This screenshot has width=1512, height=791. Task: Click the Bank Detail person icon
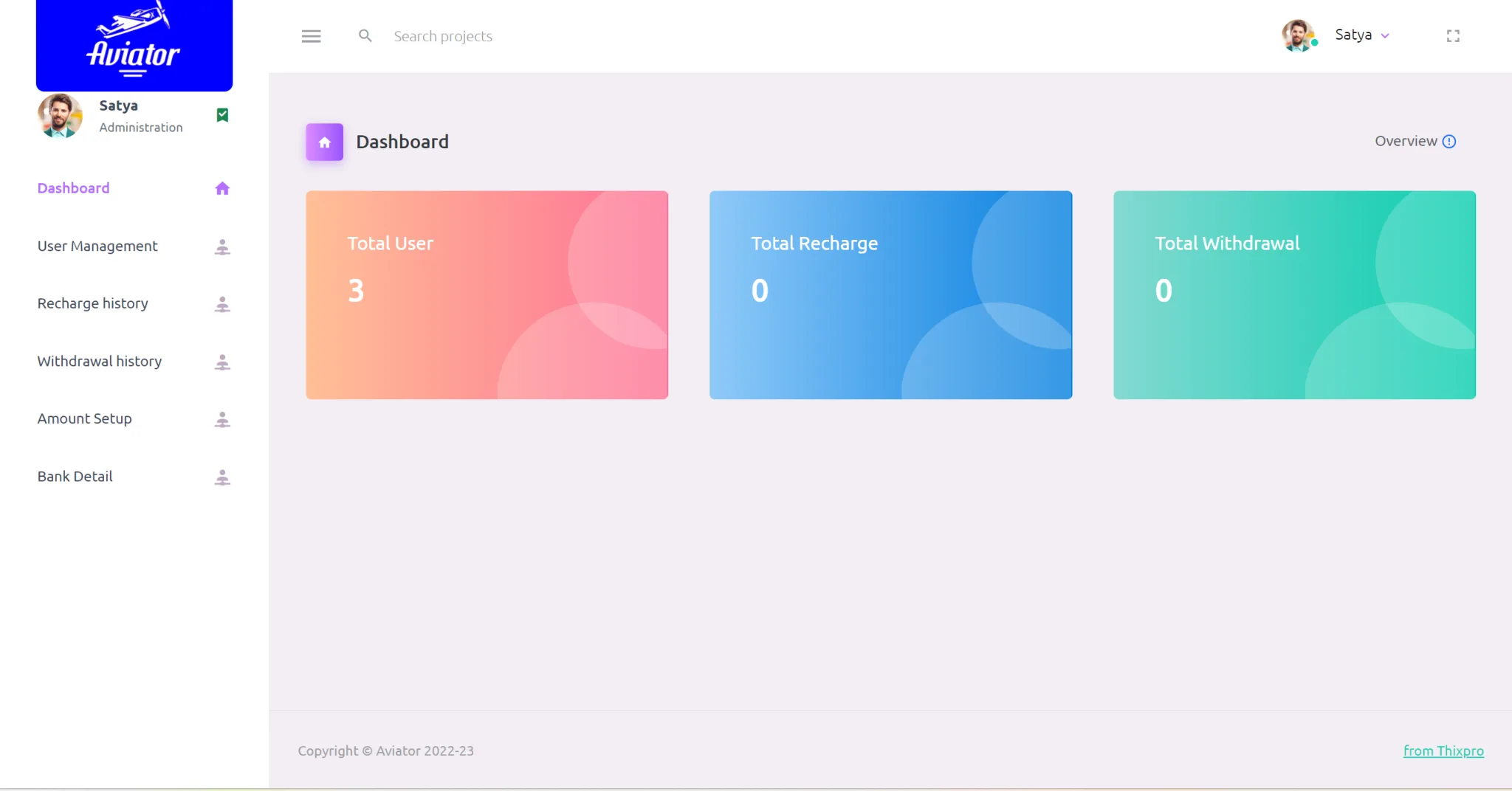pos(222,477)
